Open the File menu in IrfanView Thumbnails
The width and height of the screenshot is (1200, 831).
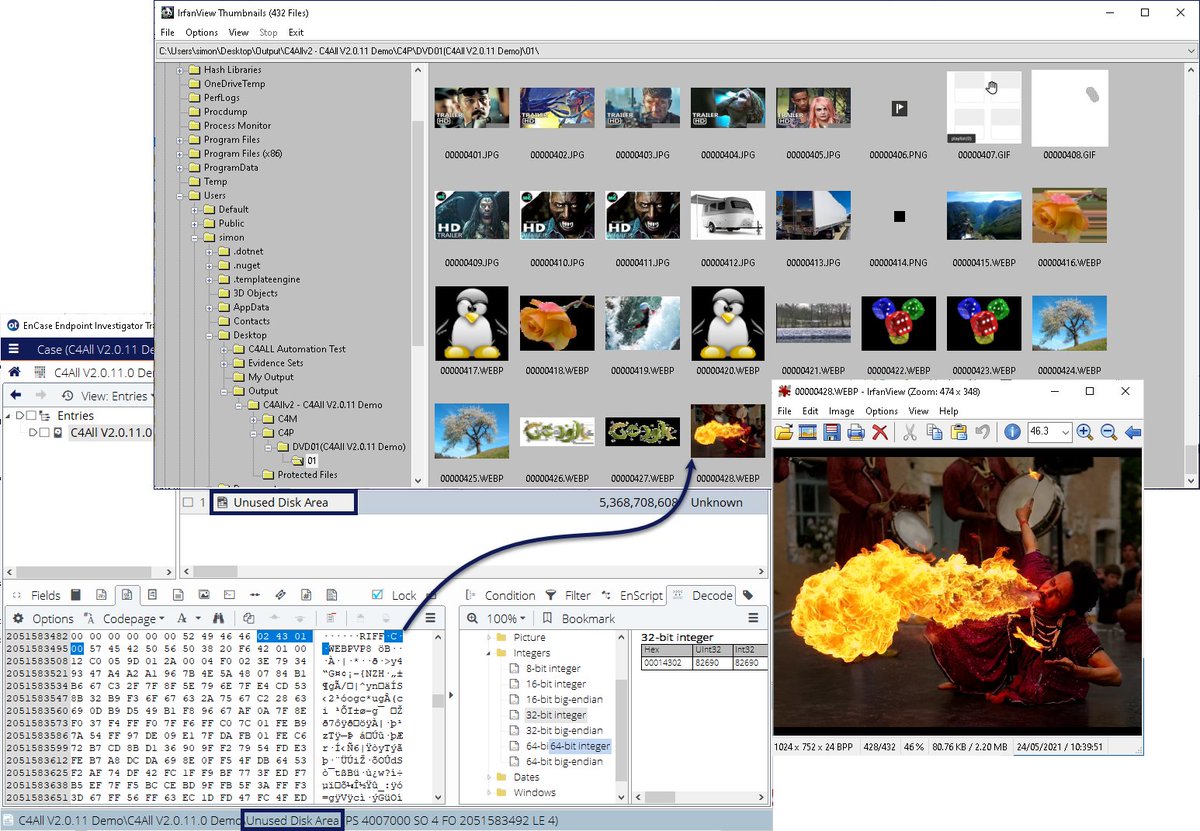click(x=168, y=33)
